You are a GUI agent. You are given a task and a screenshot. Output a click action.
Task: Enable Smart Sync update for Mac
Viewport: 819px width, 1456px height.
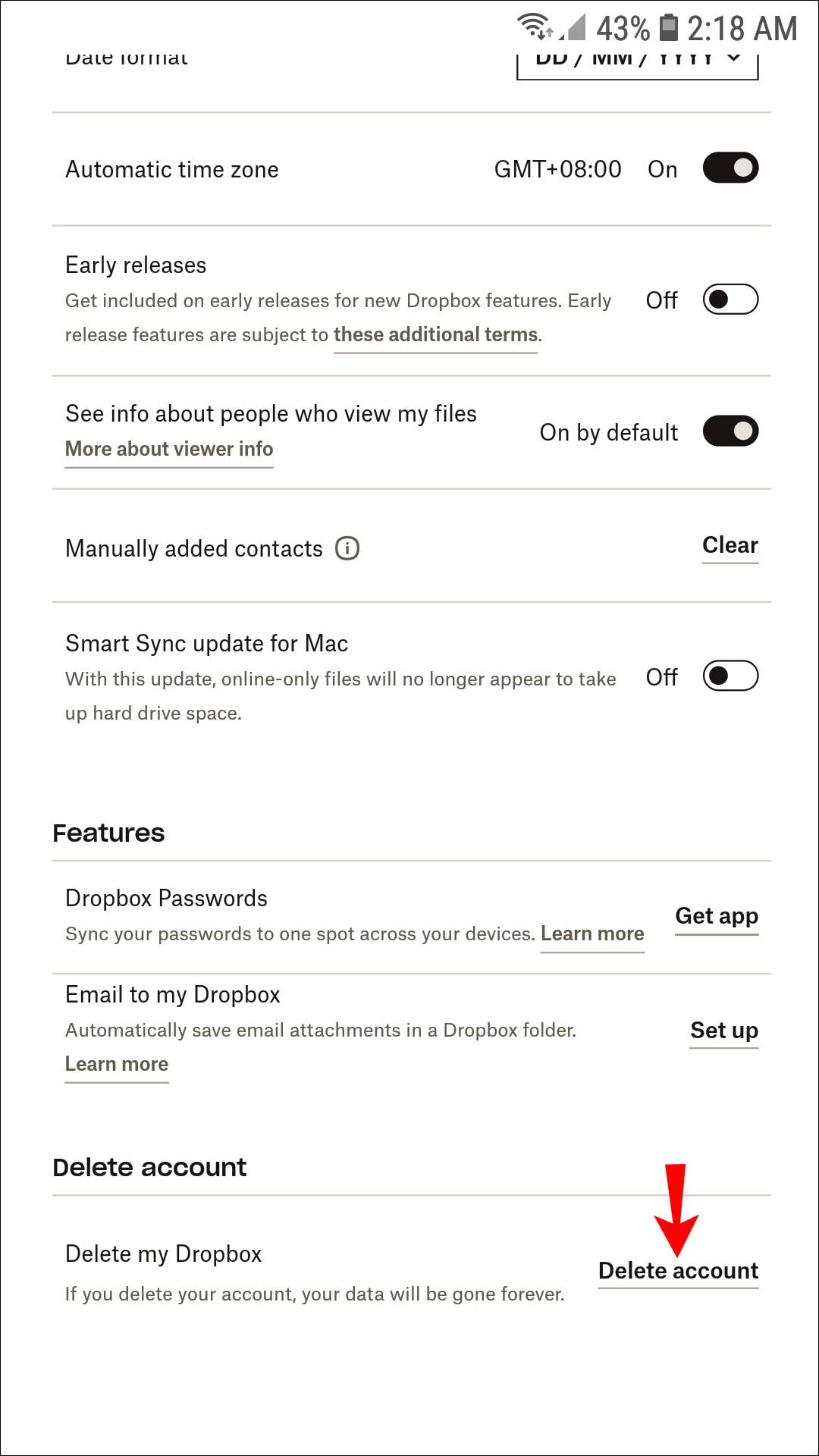(730, 676)
